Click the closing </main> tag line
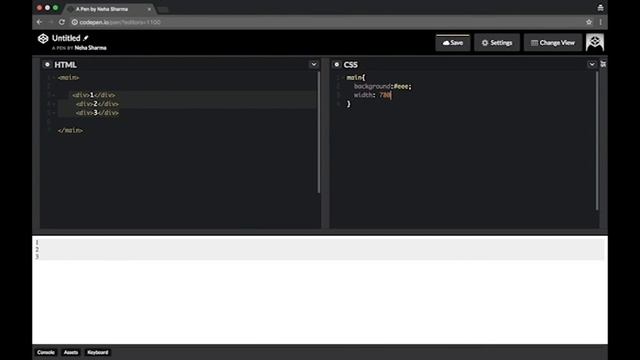The height and width of the screenshot is (360, 640). (x=70, y=130)
